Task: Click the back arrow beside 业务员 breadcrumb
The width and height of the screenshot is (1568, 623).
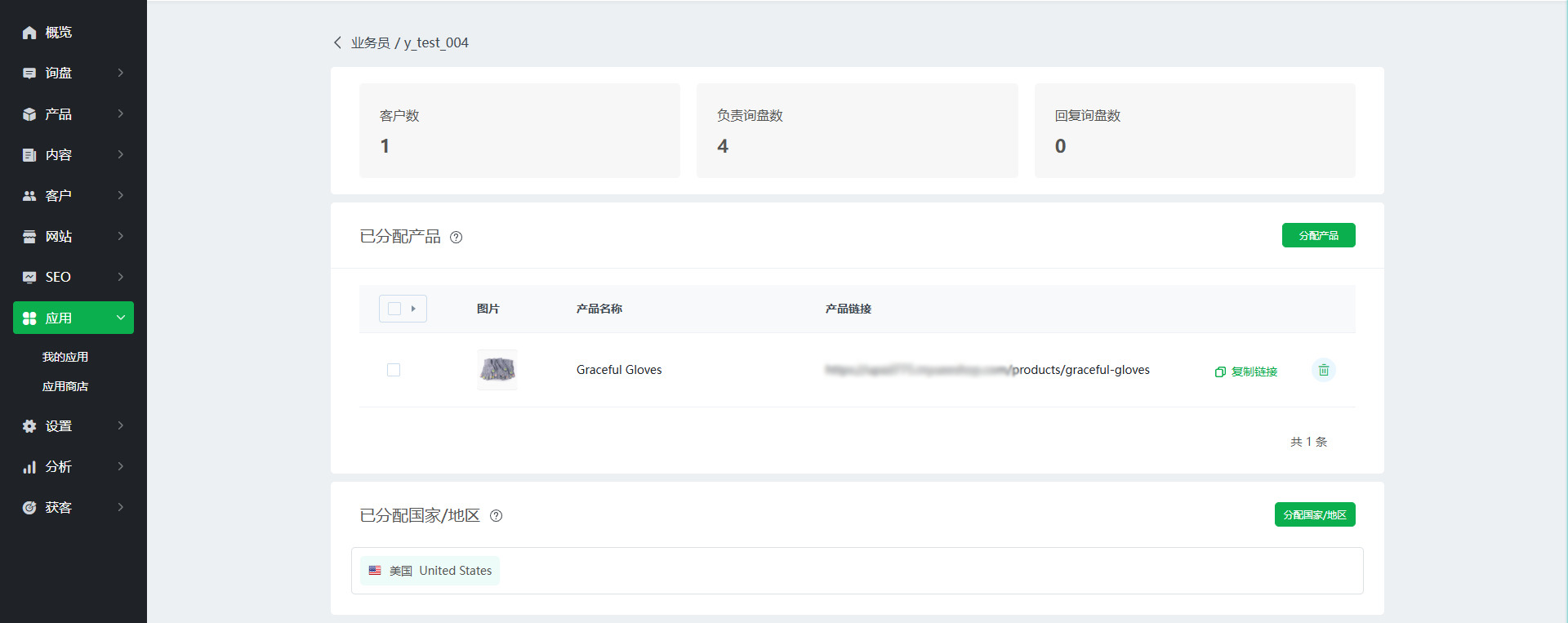Action: [x=337, y=42]
